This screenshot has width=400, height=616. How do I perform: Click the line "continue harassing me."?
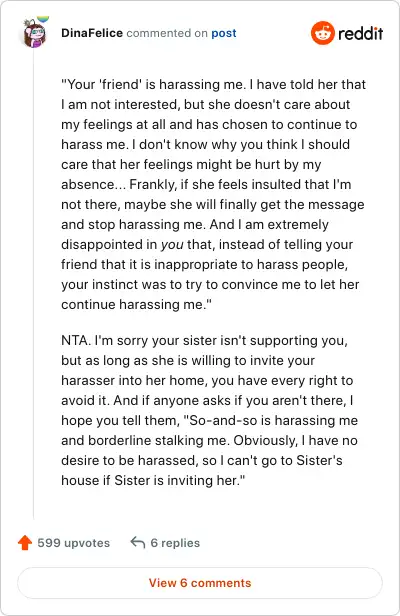pos(136,304)
